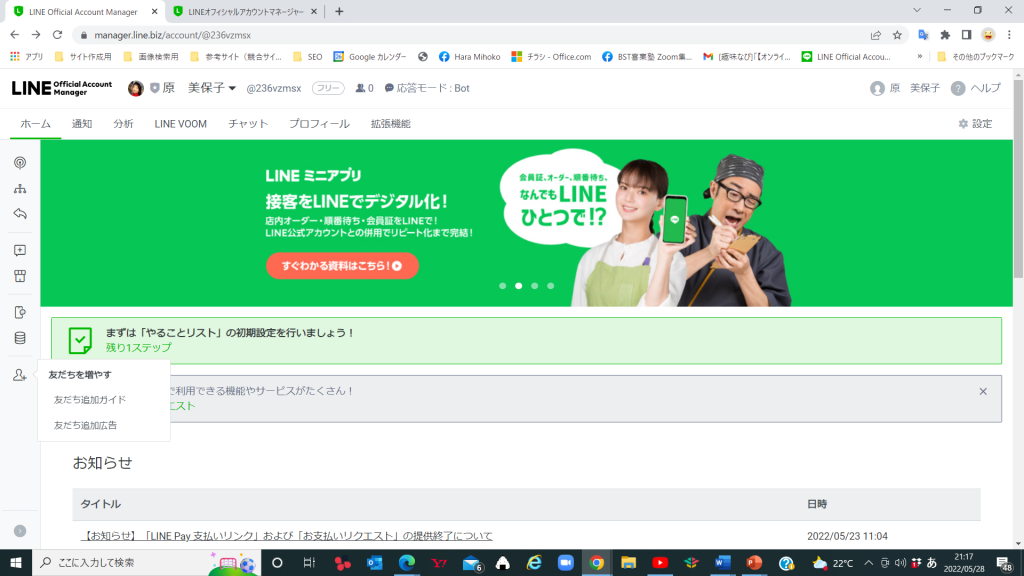Image resolution: width=1024 pixels, height=576 pixels.
Task: Click the LINE Official Account Manager logo
Action: 61,88
